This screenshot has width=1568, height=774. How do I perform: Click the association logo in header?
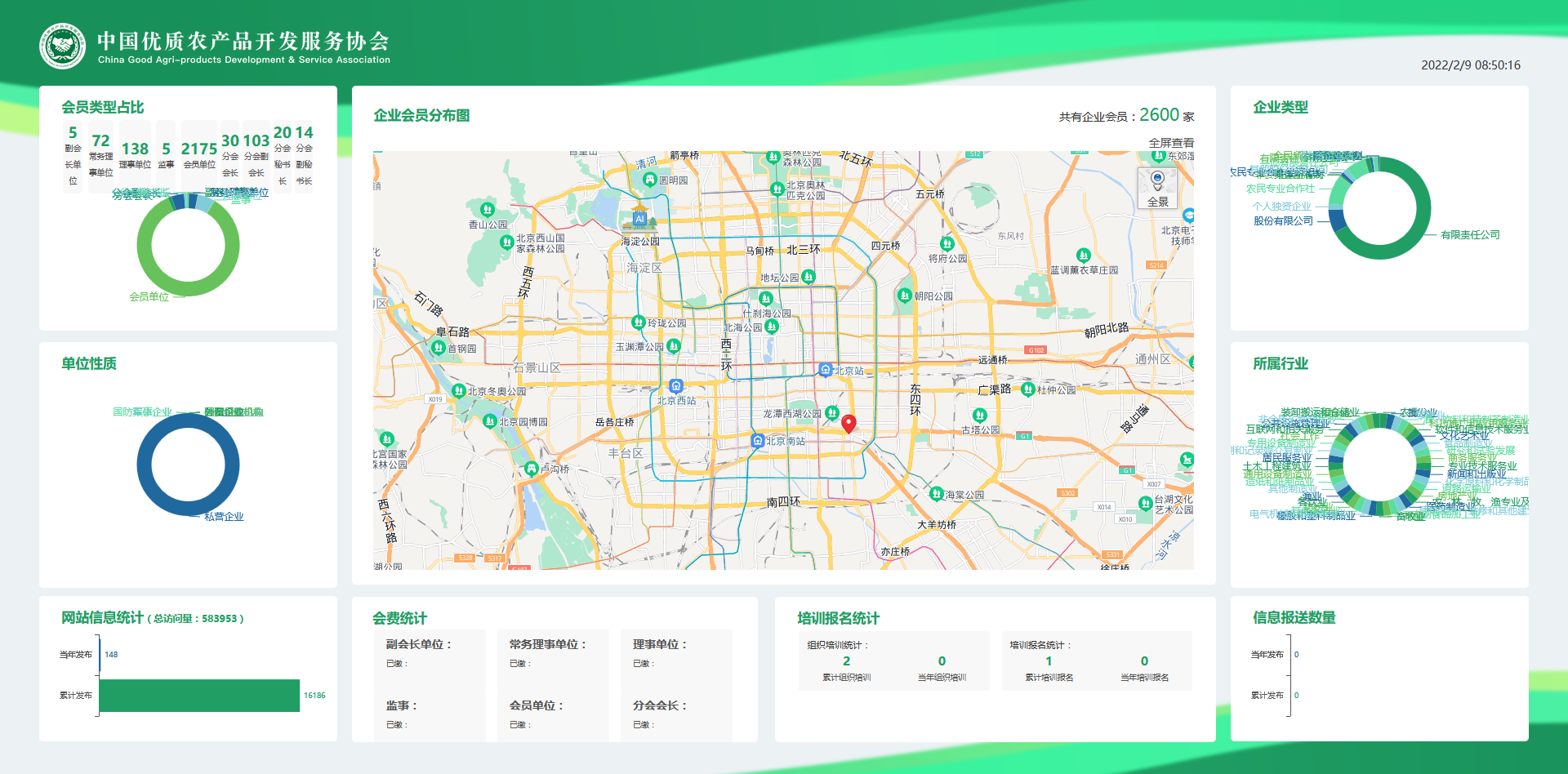(x=62, y=47)
